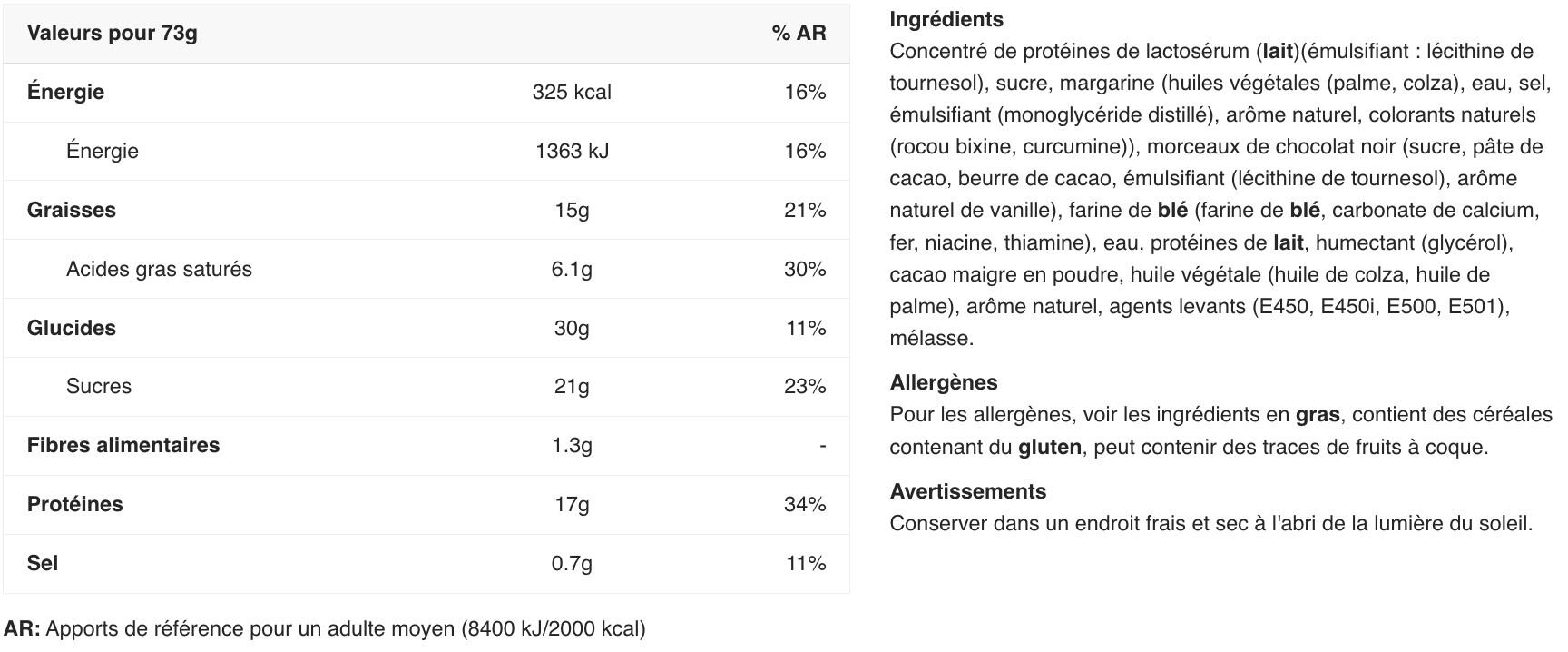Screen dimensions: 1568x652
Task: Select the Sucres row label
Action: click(99, 386)
